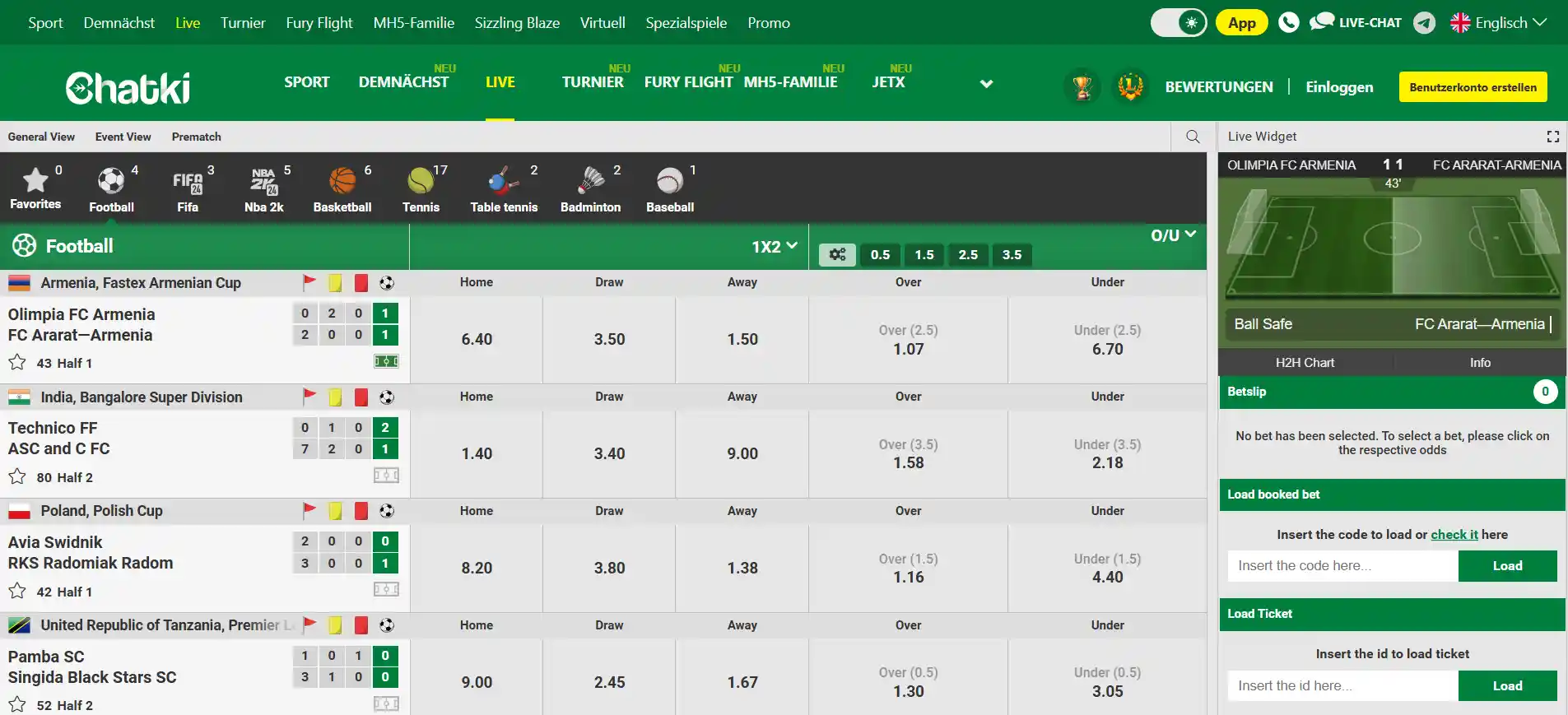The height and width of the screenshot is (715, 1568).
Task: Open the 1X2 market dropdown
Action: click(775, 247)
